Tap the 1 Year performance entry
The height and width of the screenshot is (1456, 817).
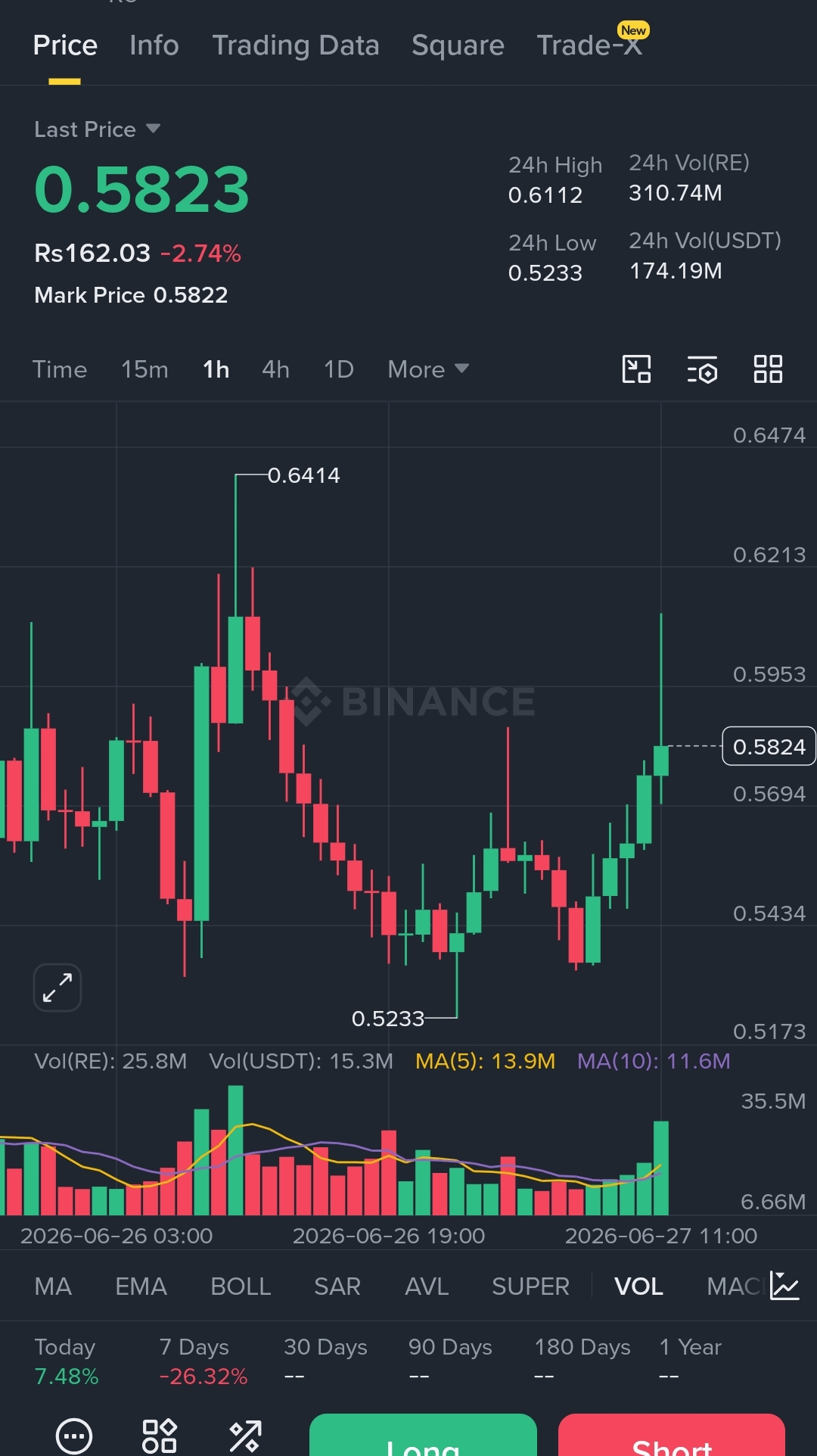coord(690,1361)
